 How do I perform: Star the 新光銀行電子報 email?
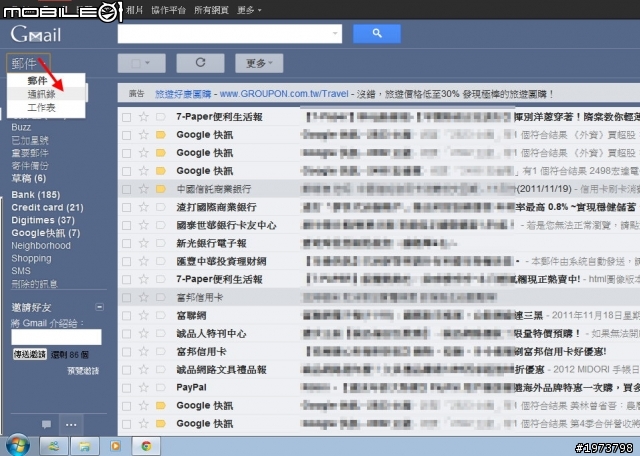coord(143,243)
